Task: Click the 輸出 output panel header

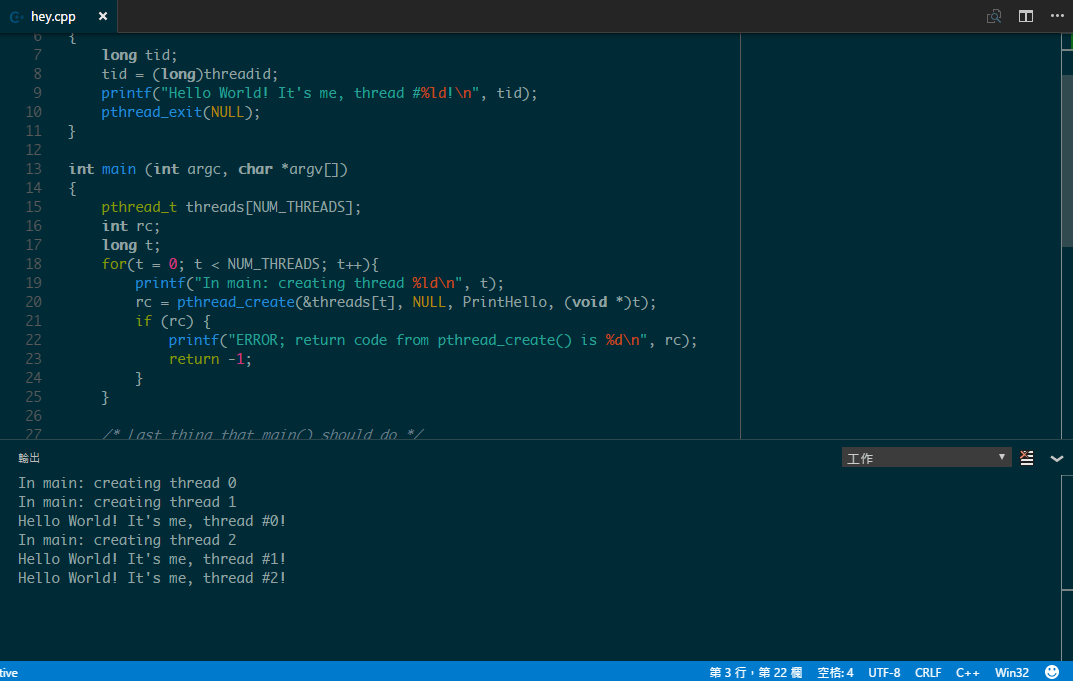Action: pos(28,457)
